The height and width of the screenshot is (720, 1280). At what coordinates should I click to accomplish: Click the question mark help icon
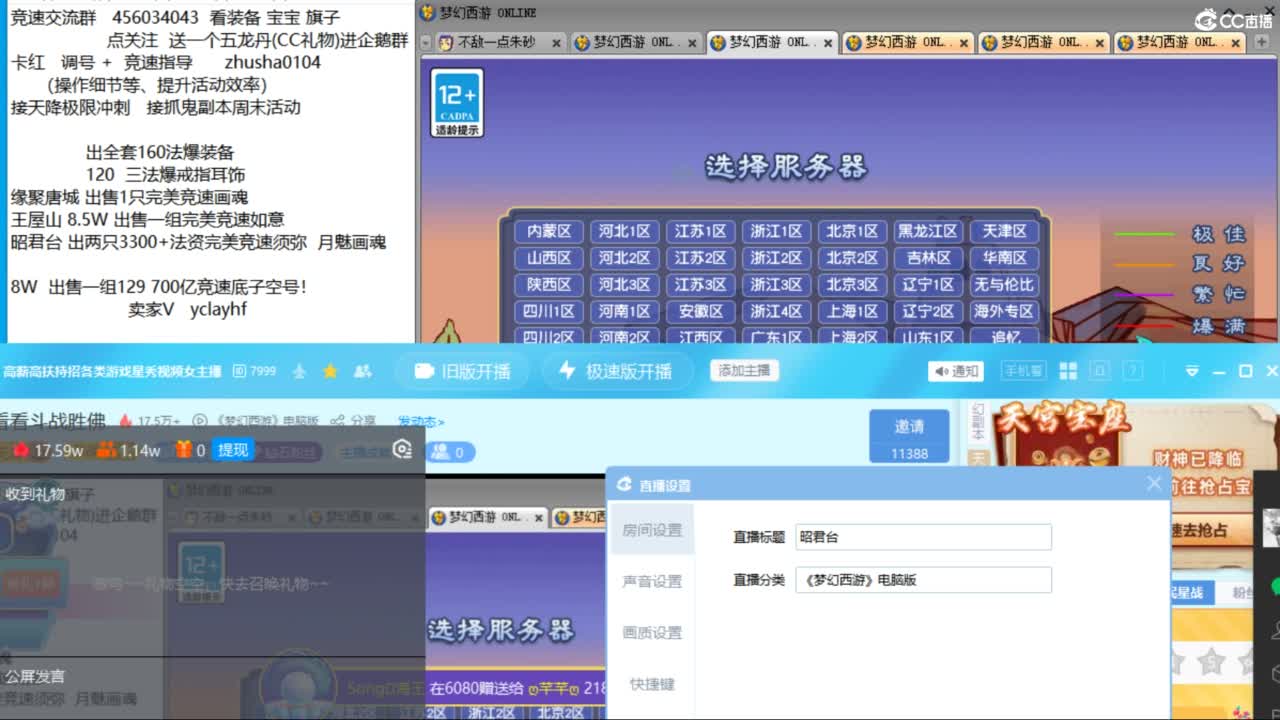click(x=1134, y=370)
